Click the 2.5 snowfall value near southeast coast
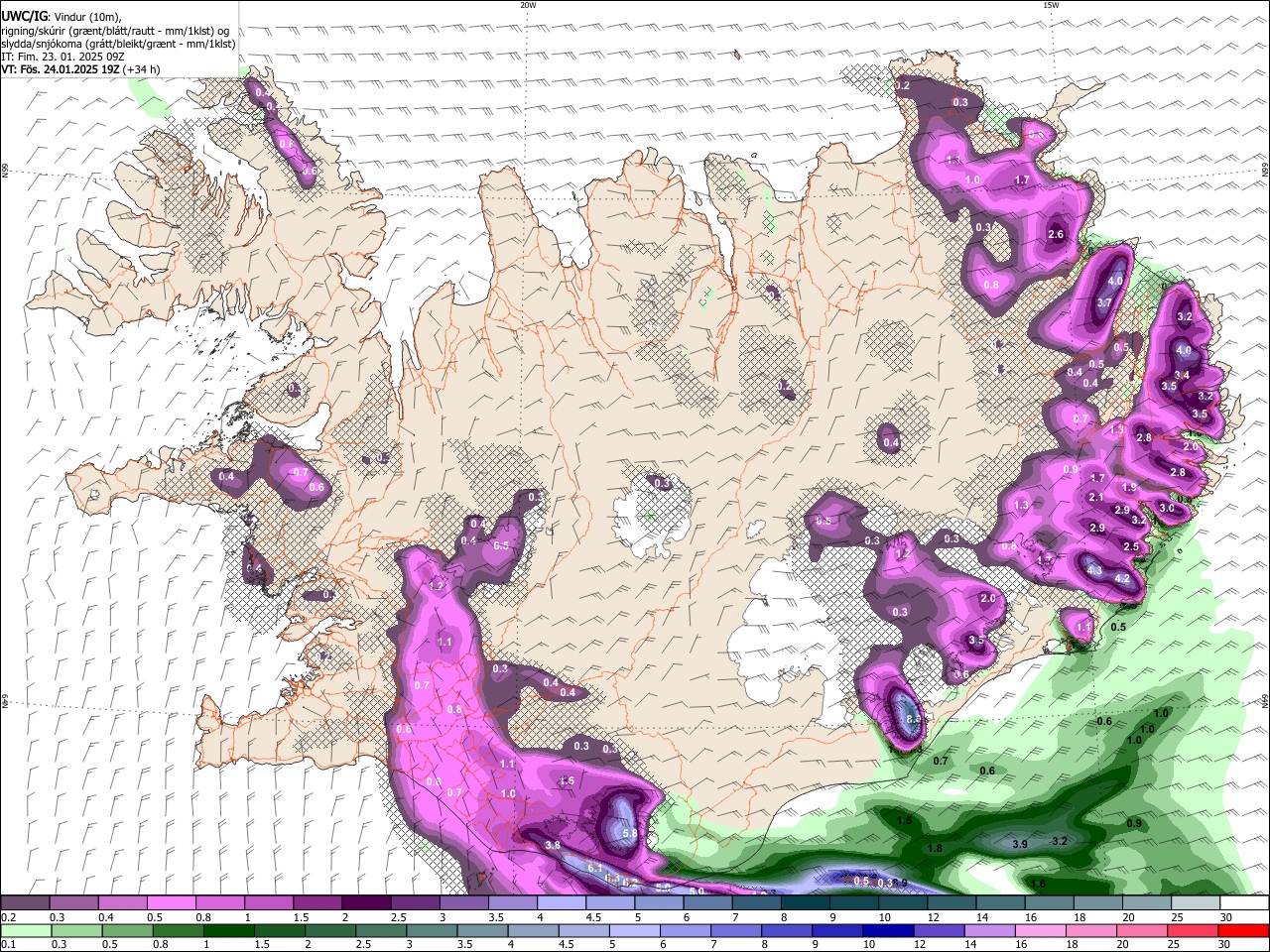This screenshot has width=1270, height=952. pos(1131,547)
